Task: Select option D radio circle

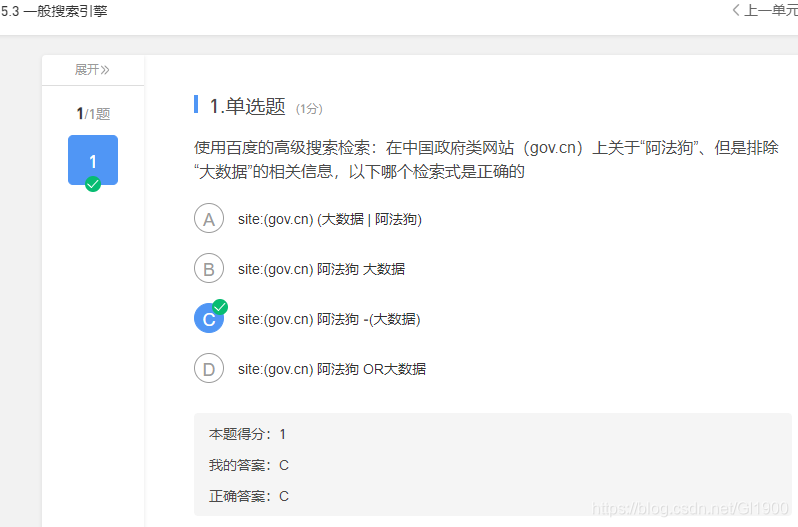Action: click(209, 368)
